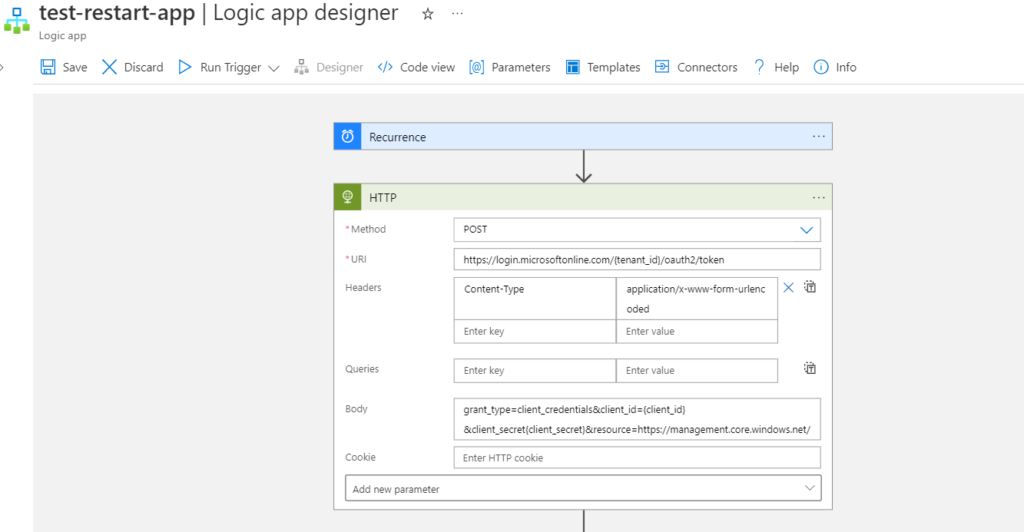Switch to Designer view

(x=328, y=67)
